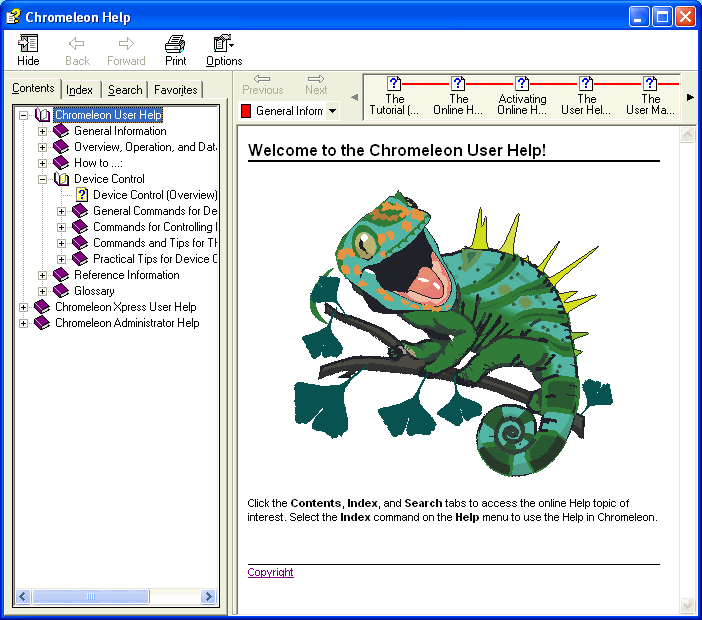Minimize the Chromeleon Help window
Screen dimensions: 702x620
click(639, 17)
